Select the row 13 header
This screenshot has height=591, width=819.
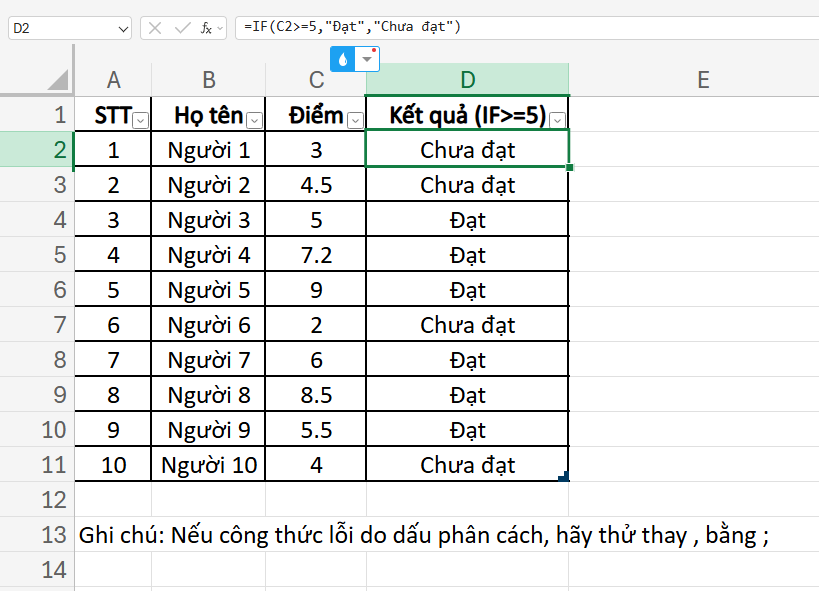[x=53, y=535]
